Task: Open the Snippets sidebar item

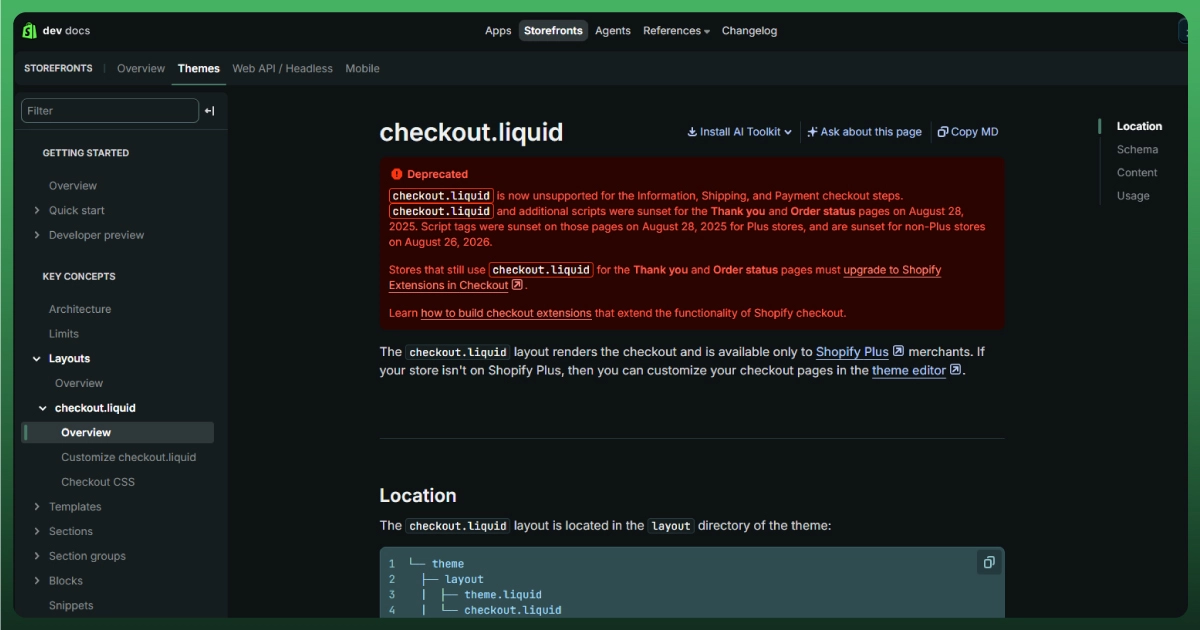Action: 71,606
